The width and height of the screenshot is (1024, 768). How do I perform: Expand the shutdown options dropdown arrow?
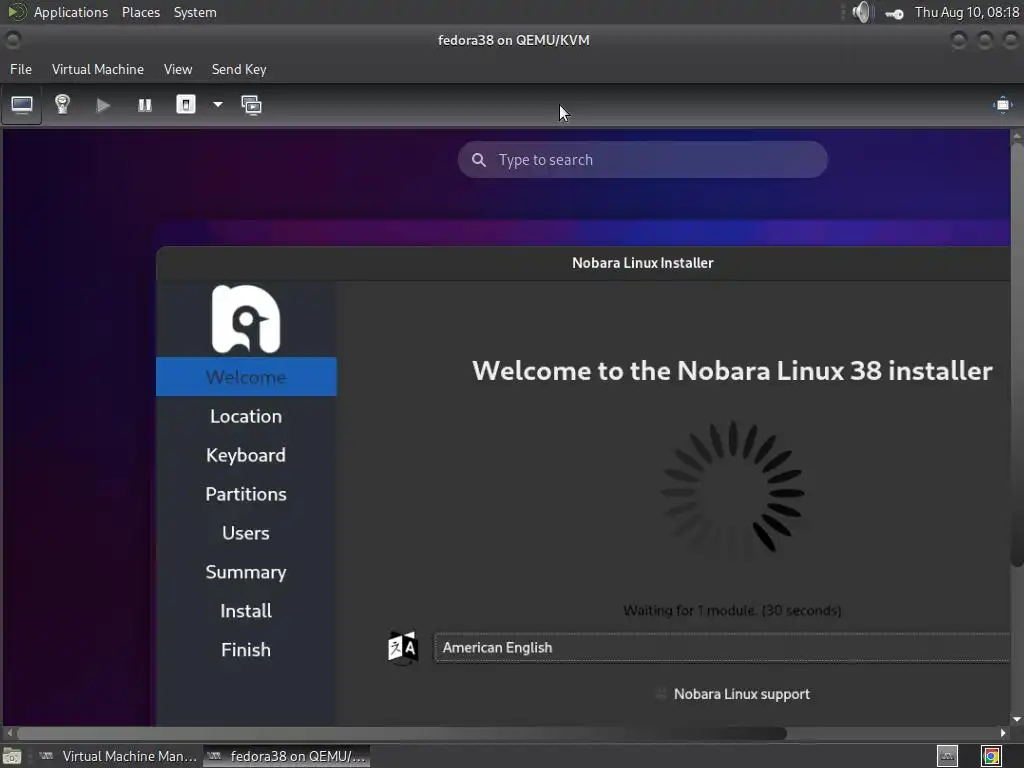(217, 104)
